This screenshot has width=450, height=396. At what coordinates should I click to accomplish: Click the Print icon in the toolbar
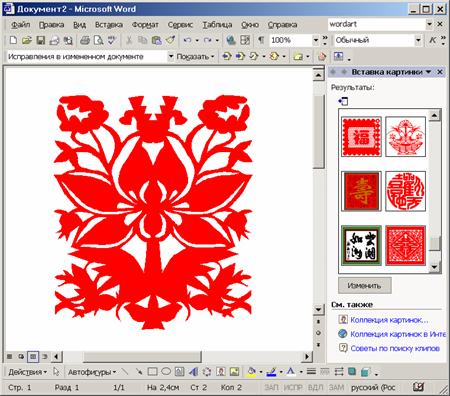point(85,40)
